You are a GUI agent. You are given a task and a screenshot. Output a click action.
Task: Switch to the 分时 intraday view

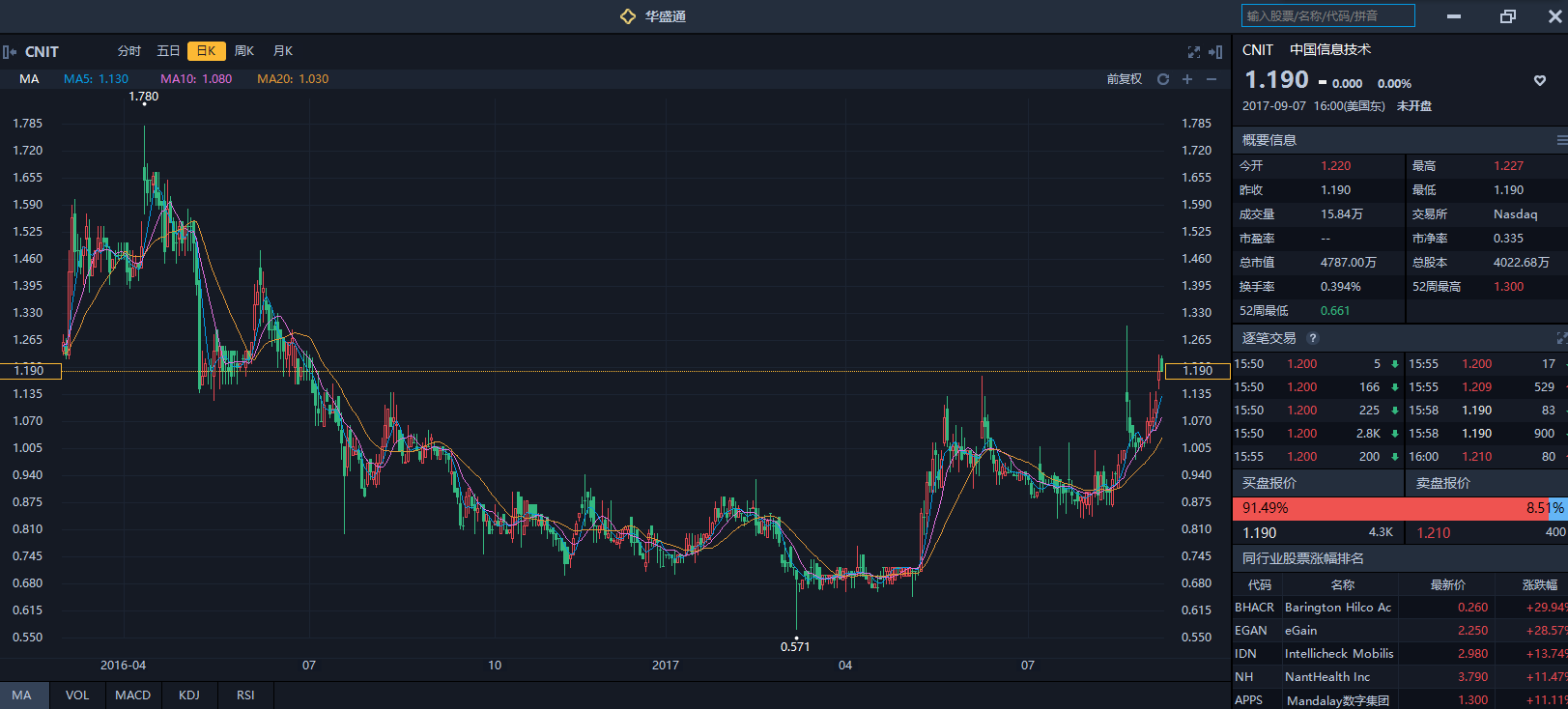coord(129,51)
